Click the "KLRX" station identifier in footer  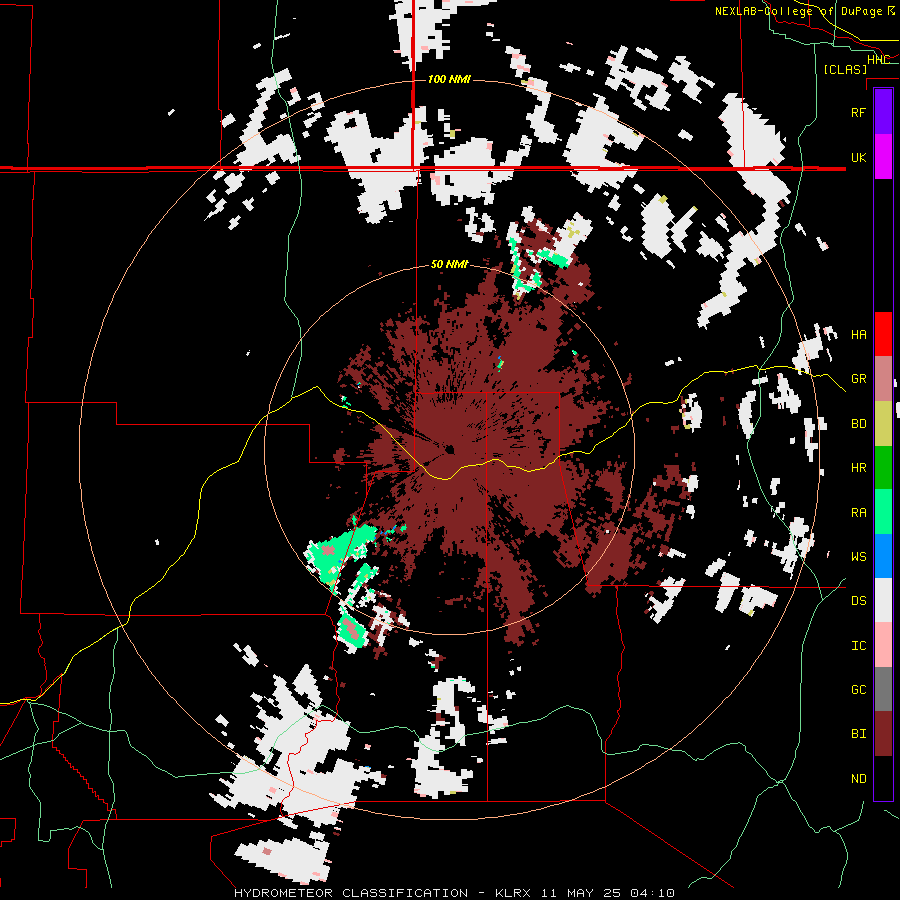pos(513,893)
